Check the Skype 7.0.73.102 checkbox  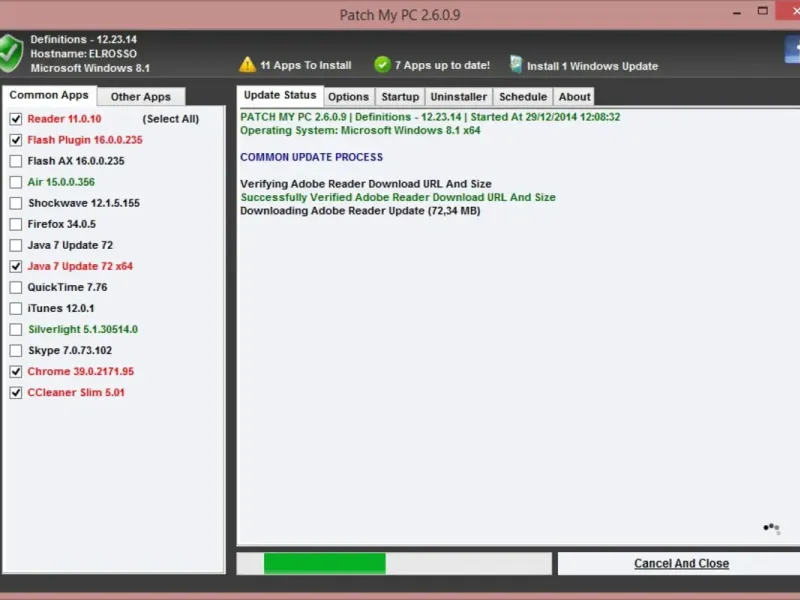tap(16, 351)
